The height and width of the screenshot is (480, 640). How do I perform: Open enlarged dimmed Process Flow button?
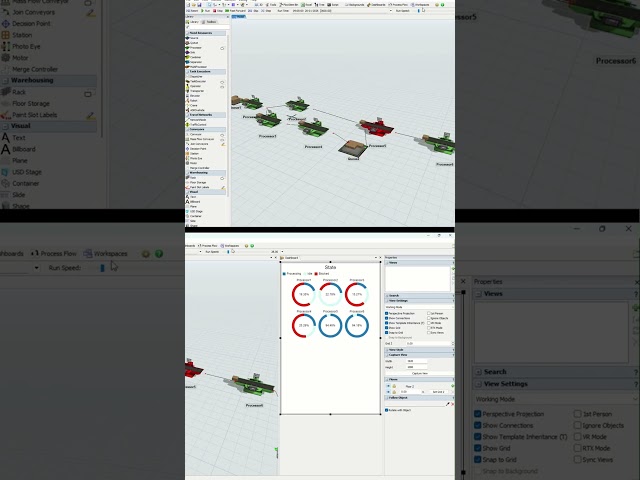point(54,253)
